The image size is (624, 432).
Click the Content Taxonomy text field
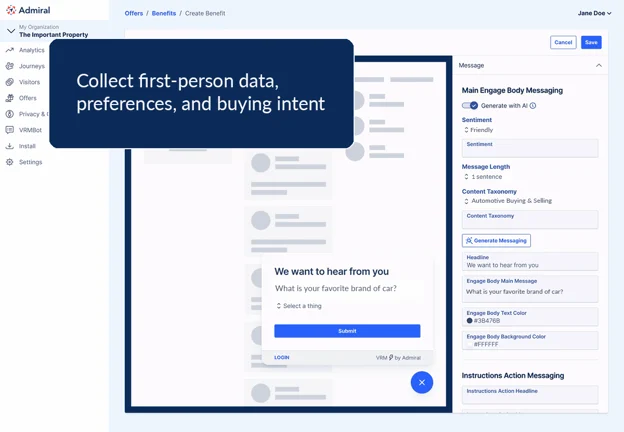[x=530, y=220]
